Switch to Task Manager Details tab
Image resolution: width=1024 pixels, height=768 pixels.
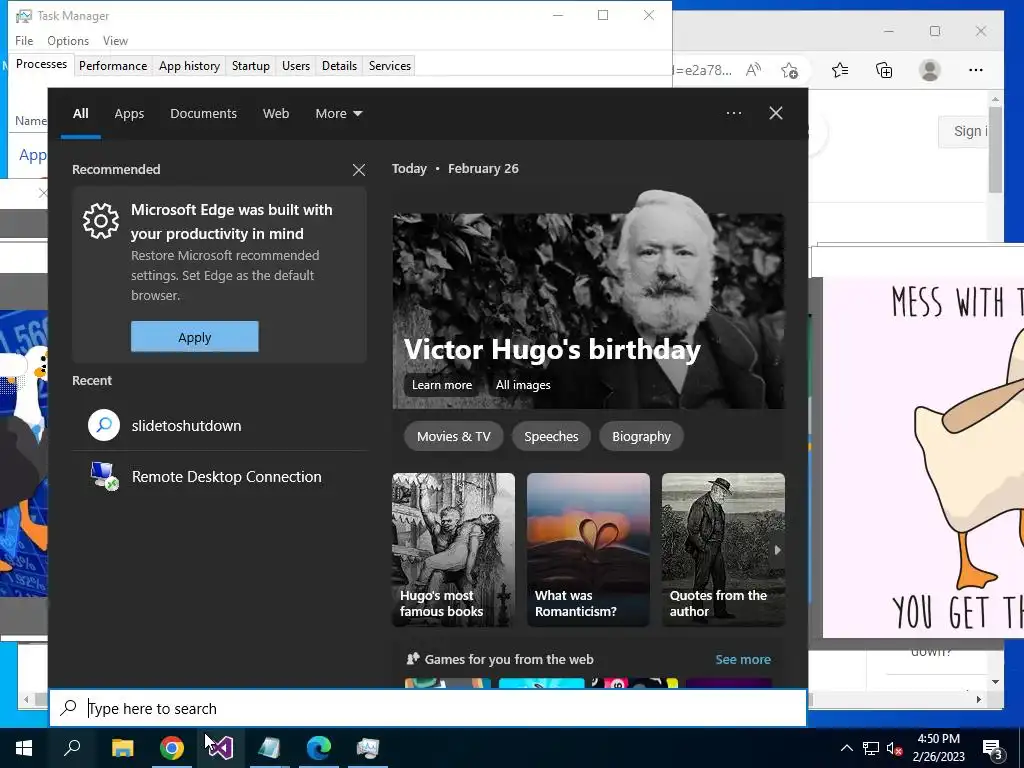(340, 65)
